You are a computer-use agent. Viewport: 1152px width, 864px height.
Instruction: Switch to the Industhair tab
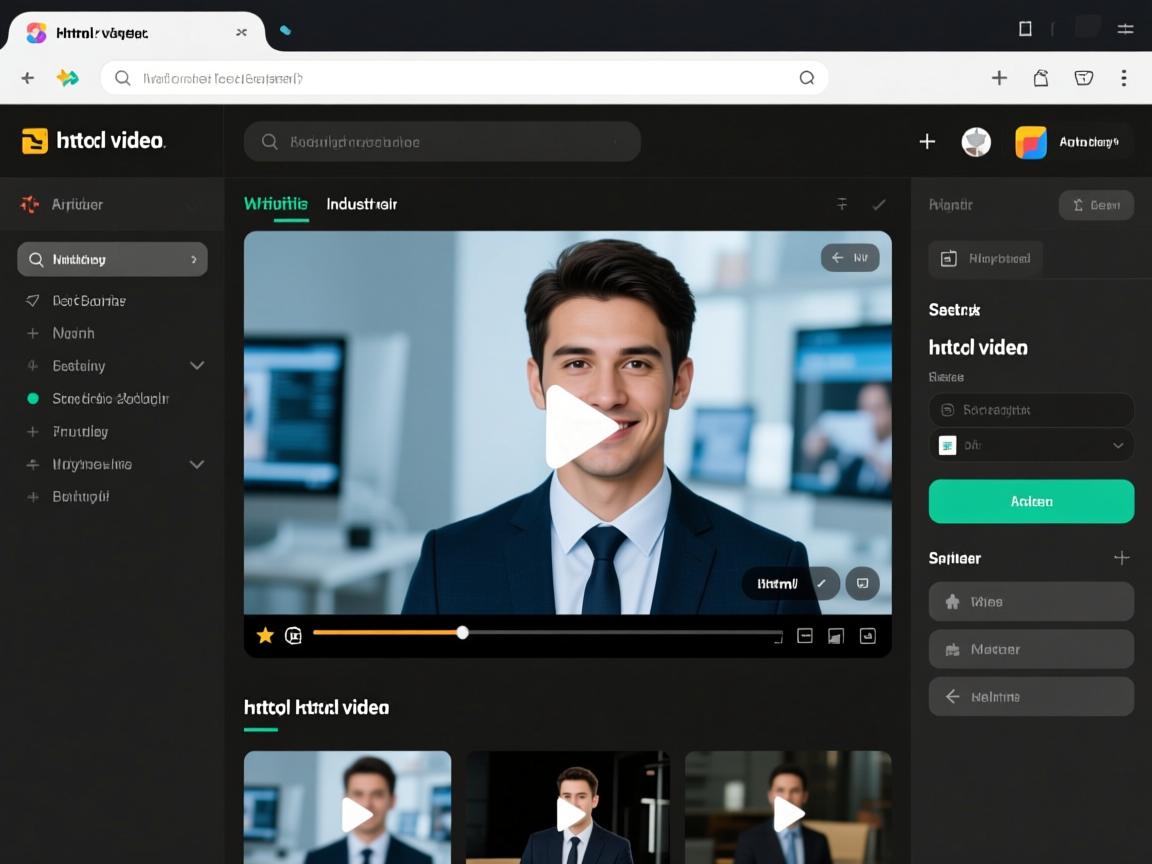point(361,204)
